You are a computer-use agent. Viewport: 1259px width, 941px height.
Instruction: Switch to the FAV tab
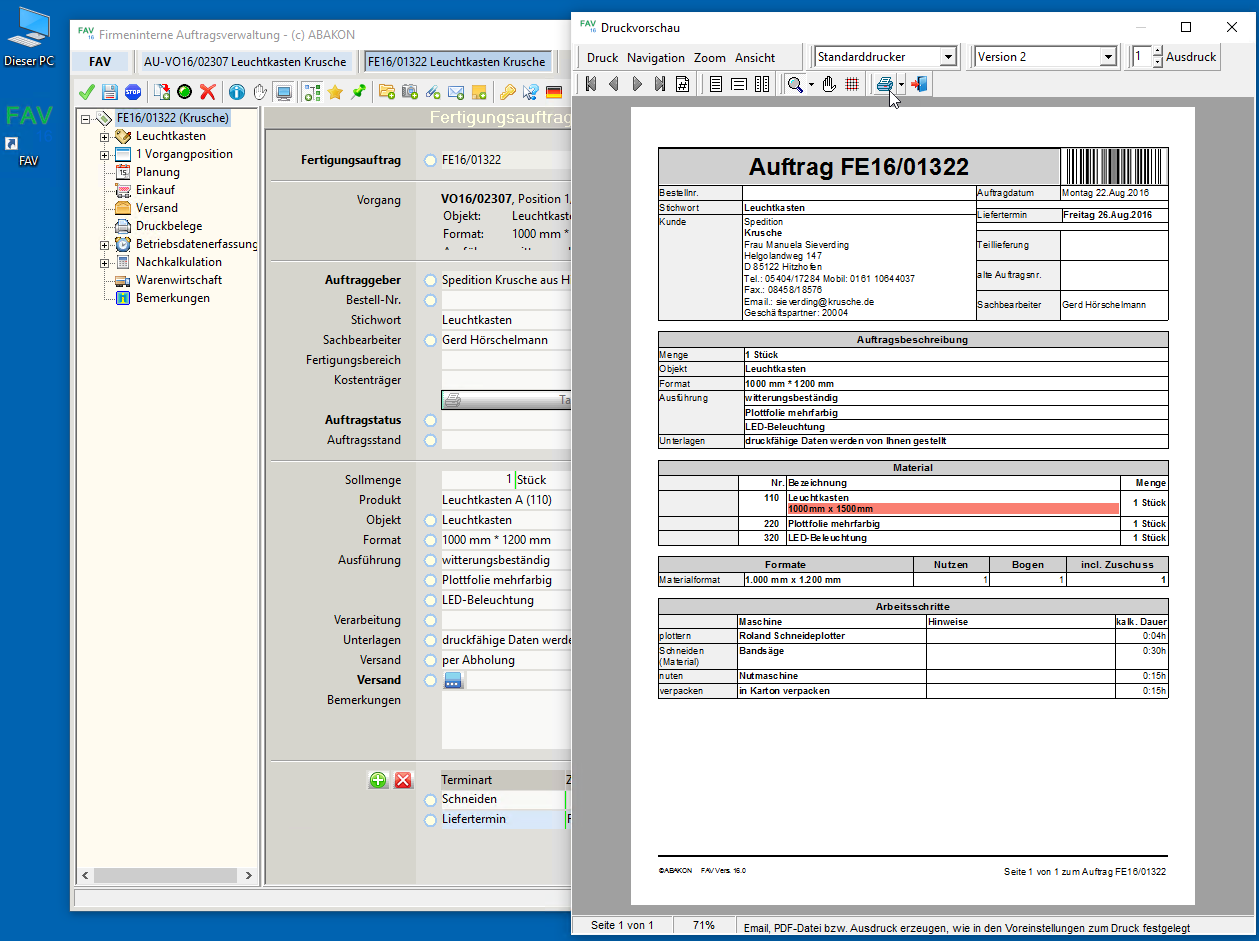[100, 61]
